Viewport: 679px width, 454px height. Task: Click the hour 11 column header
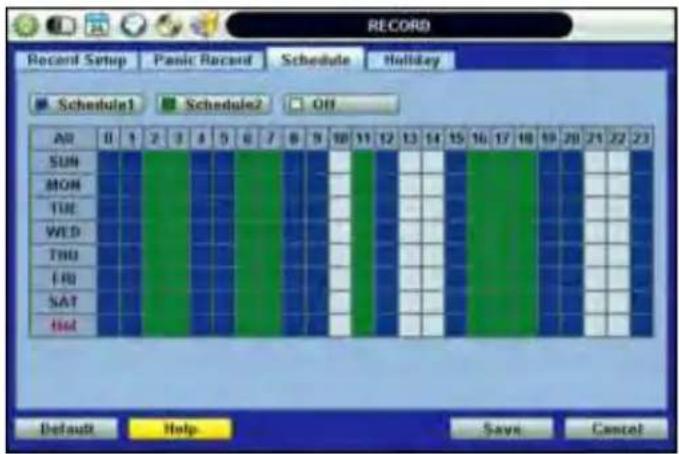coord(363,139)
